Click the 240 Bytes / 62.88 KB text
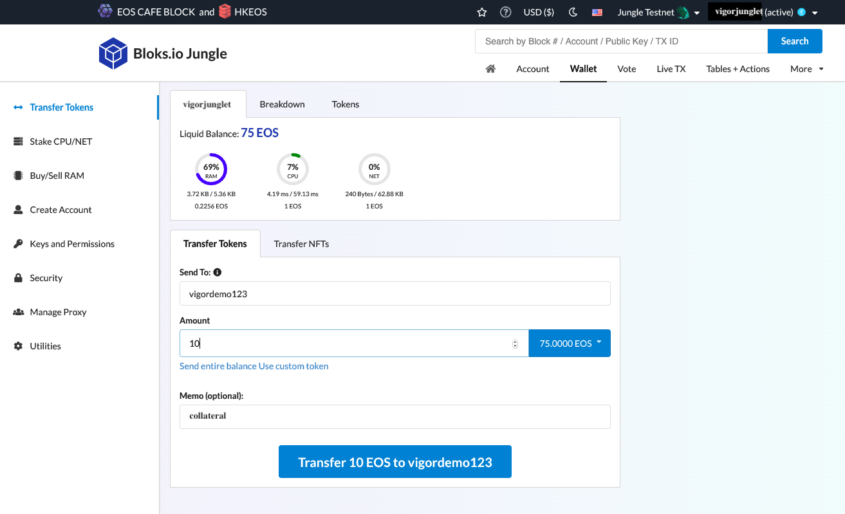Viewport: 845px width, 514px height. (374, 194)
